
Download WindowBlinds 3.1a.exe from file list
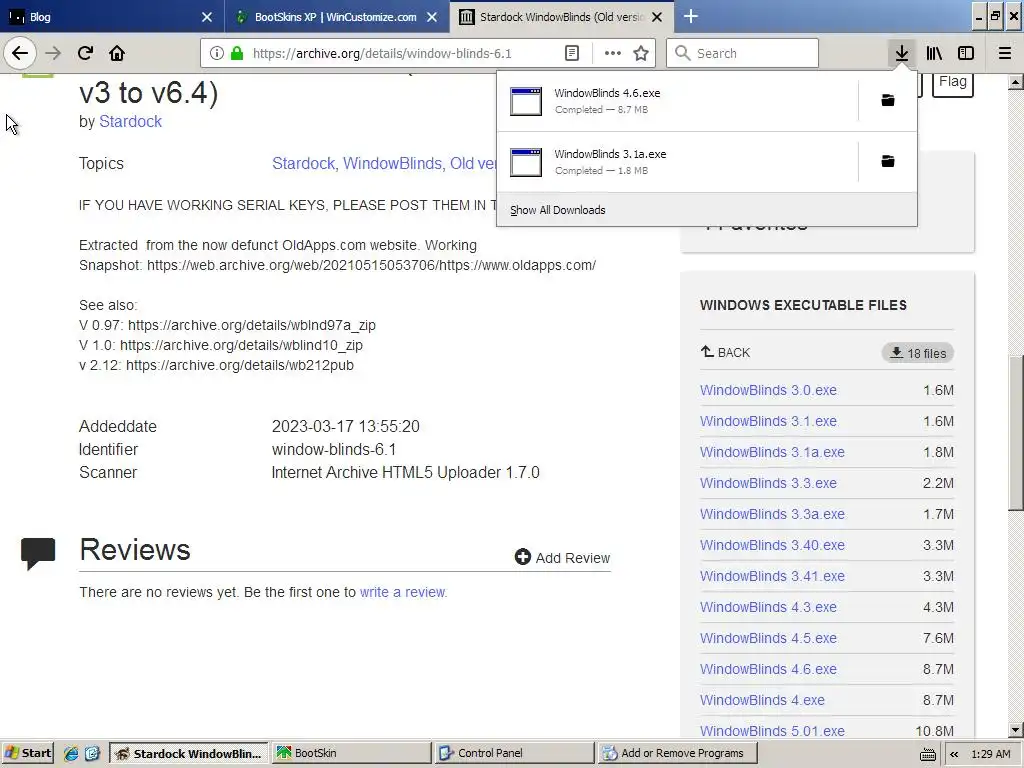(772, 453)
